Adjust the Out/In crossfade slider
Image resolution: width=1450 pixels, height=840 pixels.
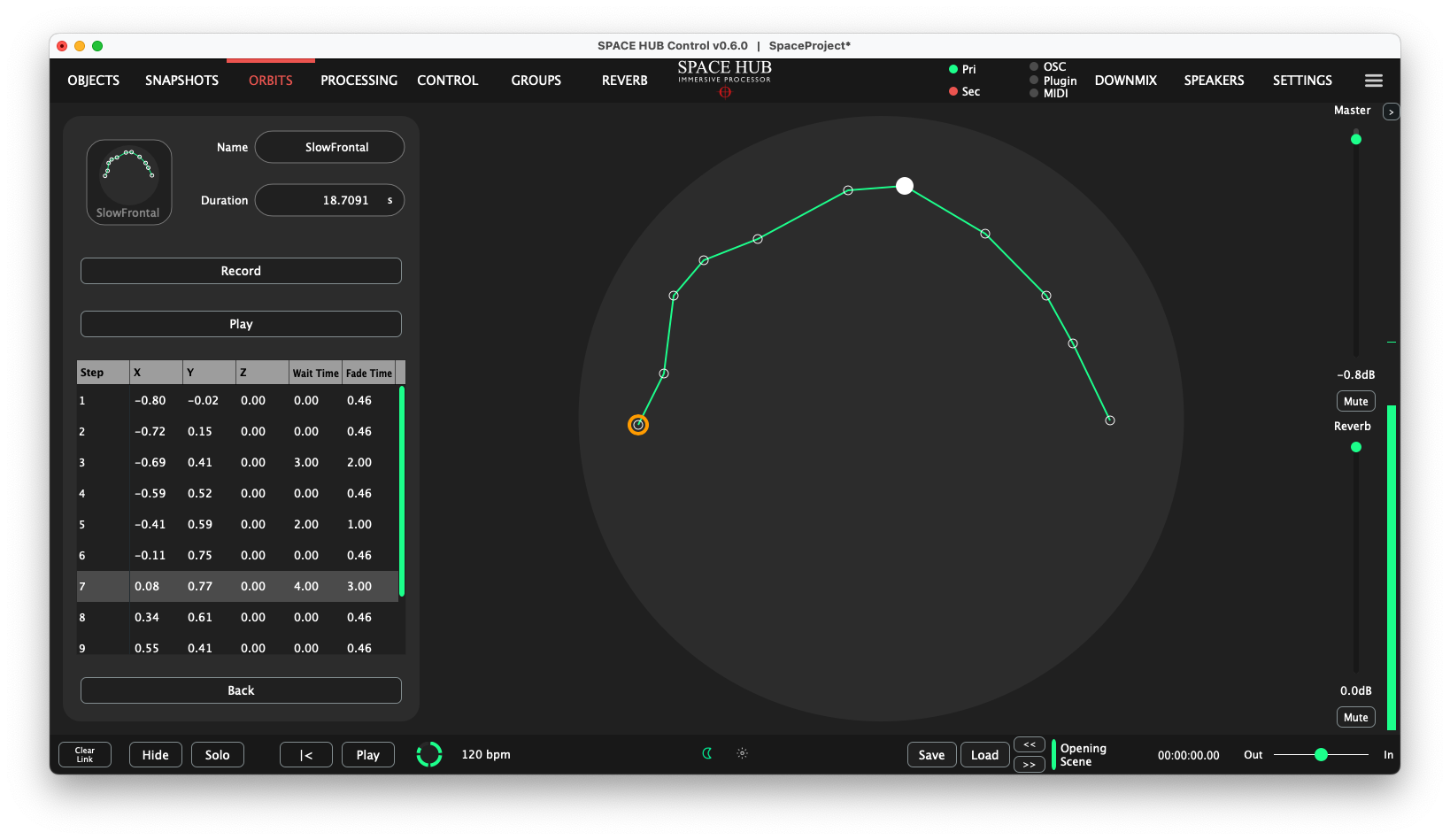click(x=1322, y=755)
